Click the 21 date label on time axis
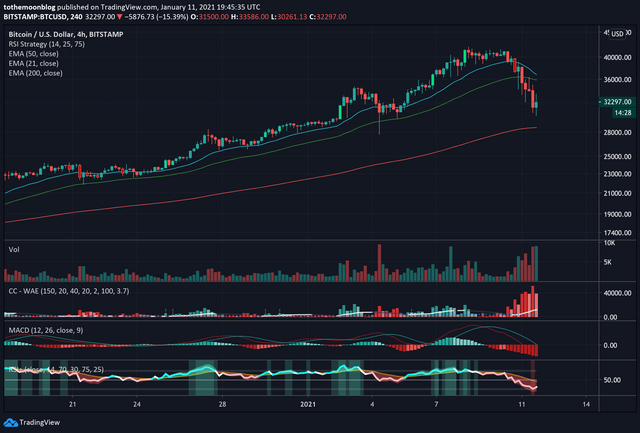 click(73, 404)
